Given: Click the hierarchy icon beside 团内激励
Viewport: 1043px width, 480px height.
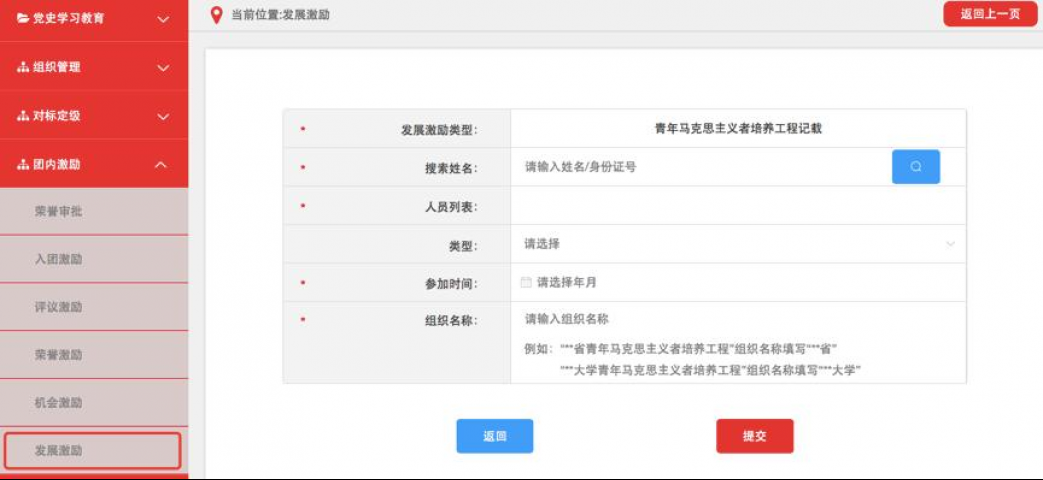Looking at the screenshot, I should (23, 164).
